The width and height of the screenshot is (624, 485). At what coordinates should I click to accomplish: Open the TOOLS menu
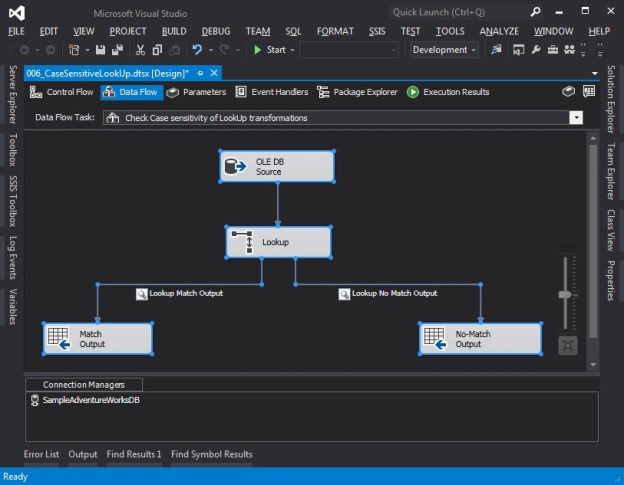[x=450, y=31]
